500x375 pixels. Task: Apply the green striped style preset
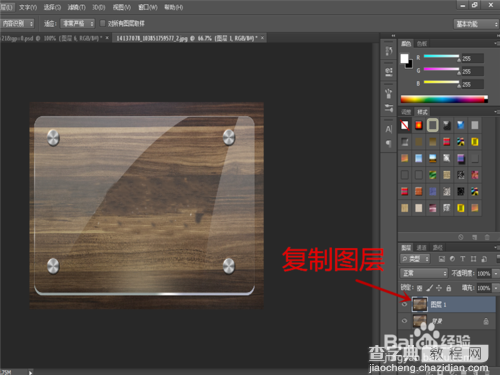pyautogui.click(x=433, y=175)
